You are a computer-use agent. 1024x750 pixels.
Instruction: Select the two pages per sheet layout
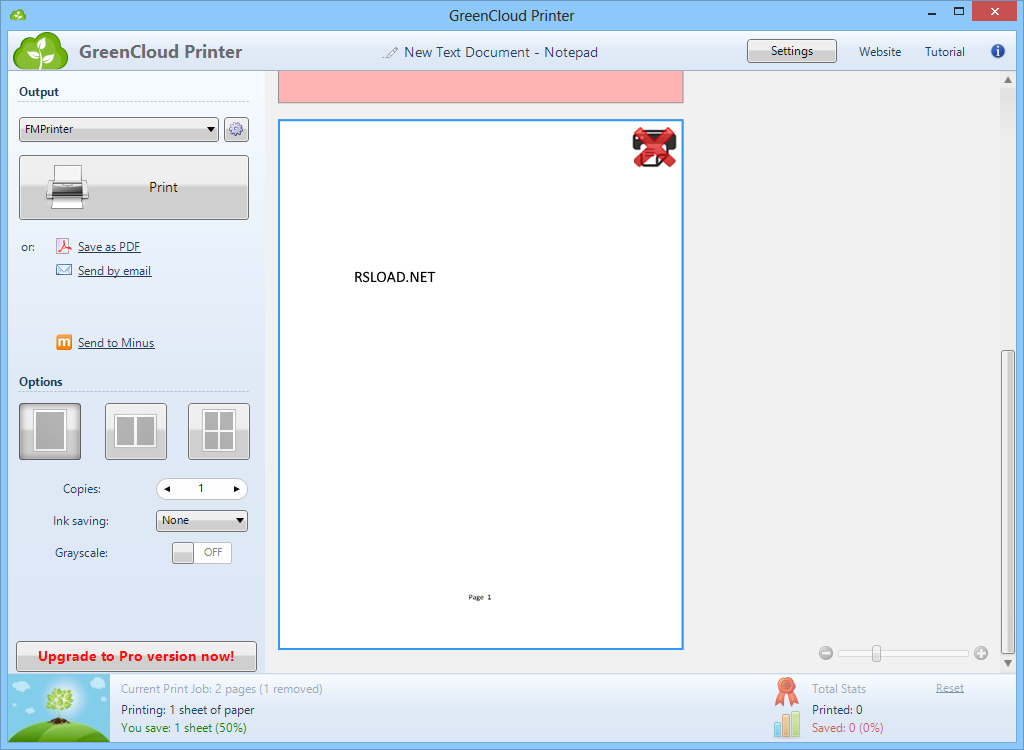135,431
